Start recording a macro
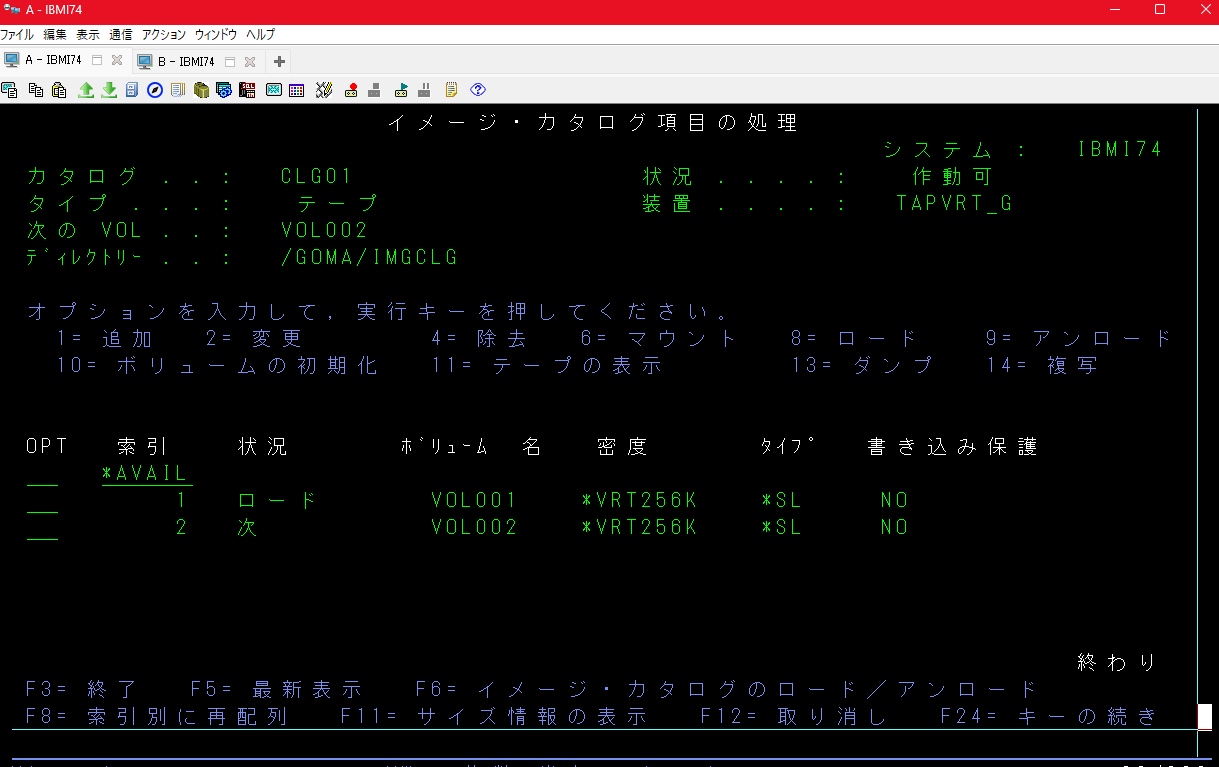Image resolution: width=1219 pixels, height=767 pixels. coord(350,90)
